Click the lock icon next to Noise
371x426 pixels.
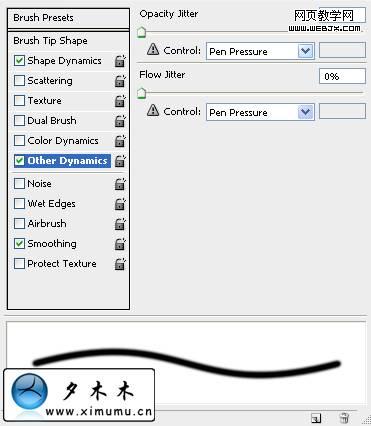pos(120,184)
